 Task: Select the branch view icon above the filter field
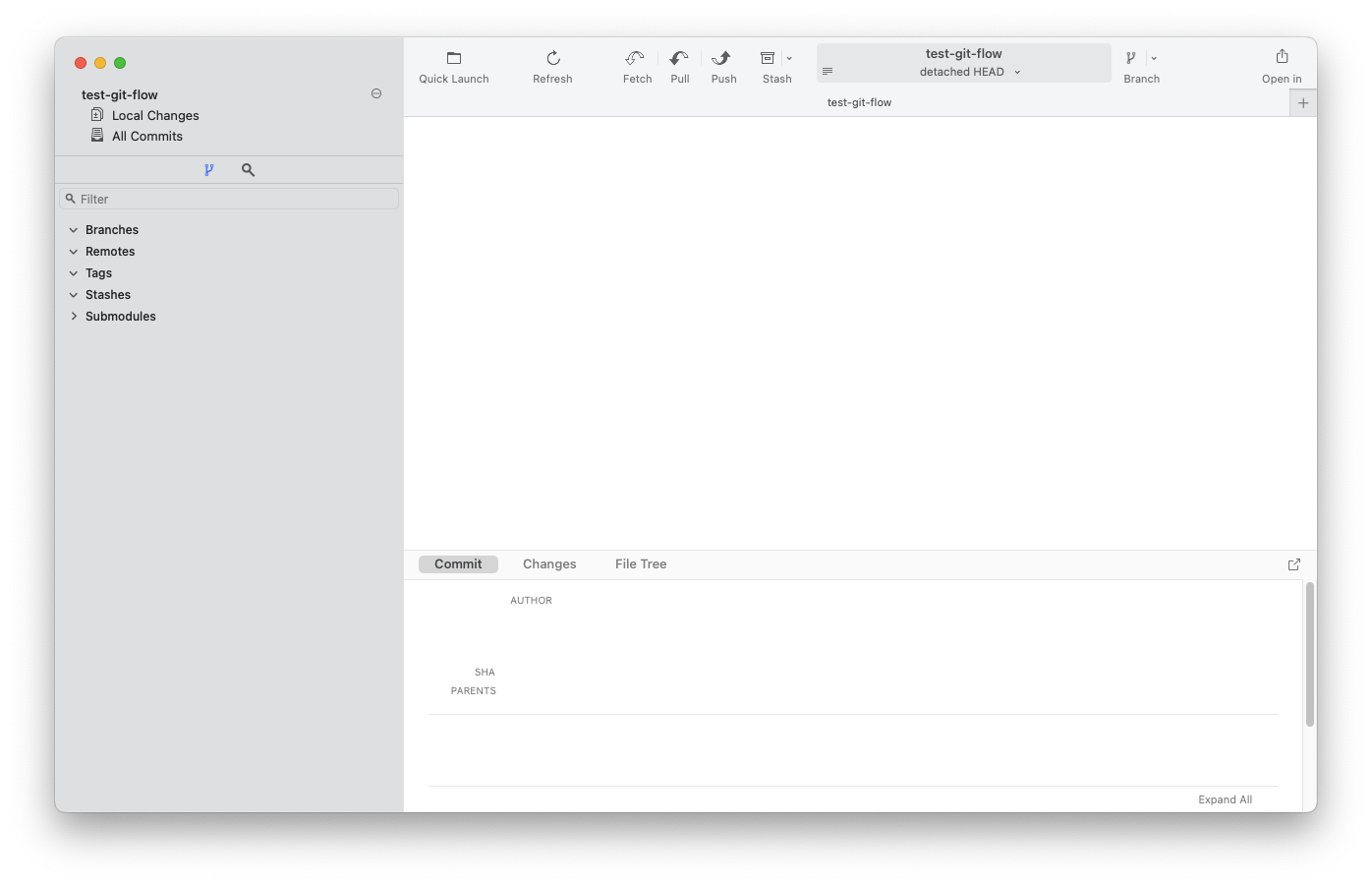pyautogui.click(x=209, y=169)
